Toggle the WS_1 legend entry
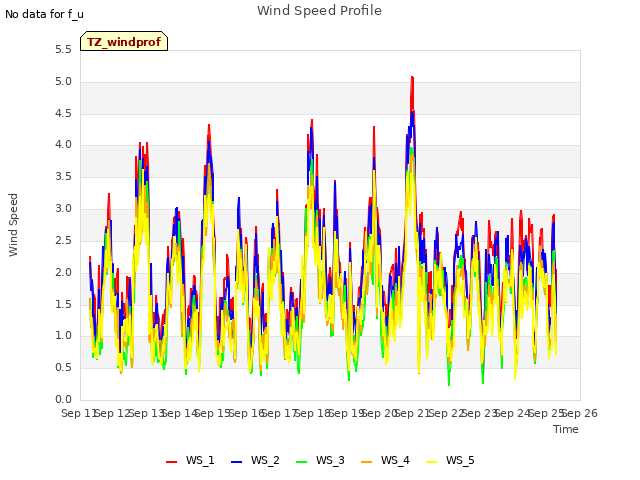The image size is (640, 480). [x=190, y=460]
